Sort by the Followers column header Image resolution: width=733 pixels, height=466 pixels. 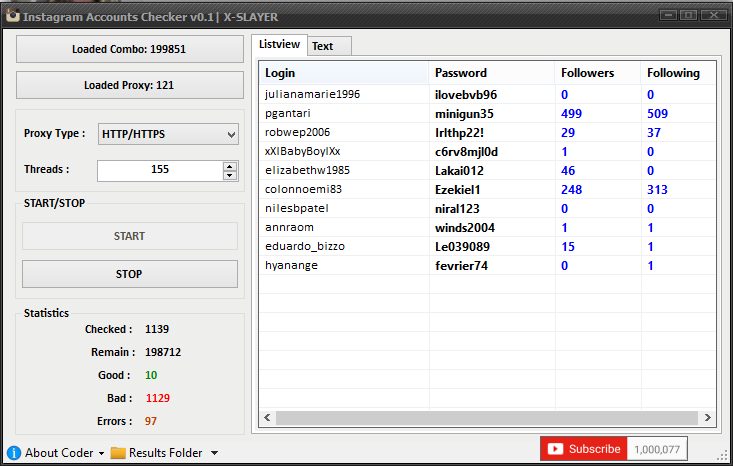597,73
